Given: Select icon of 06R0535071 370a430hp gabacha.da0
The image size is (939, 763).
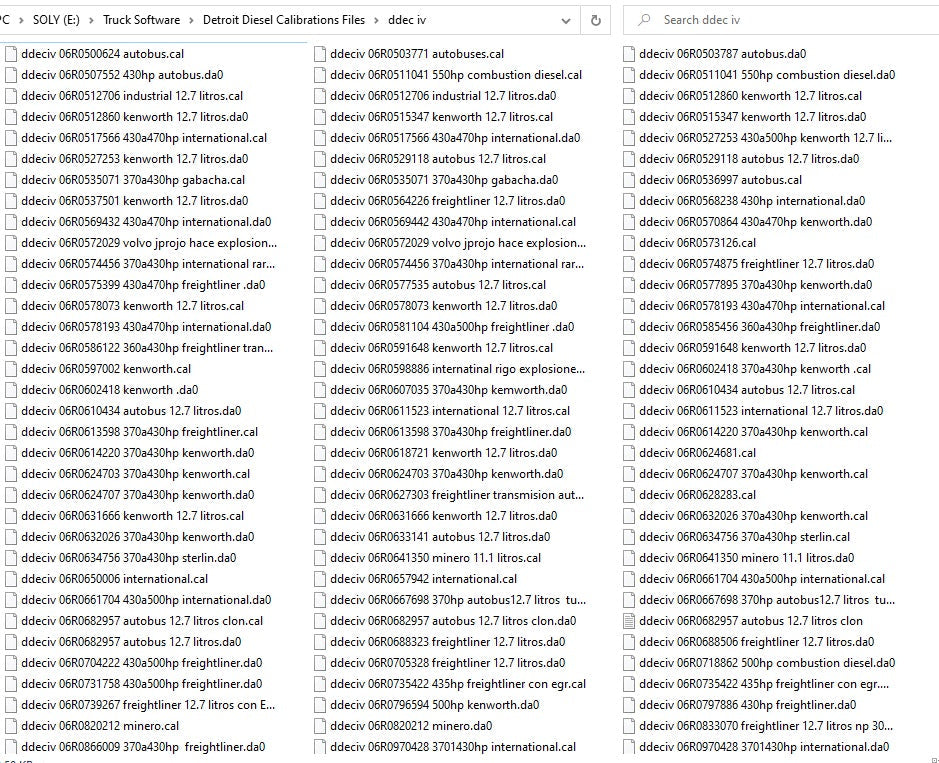Looking at the screenshot, I should click(x=320, y=180).
